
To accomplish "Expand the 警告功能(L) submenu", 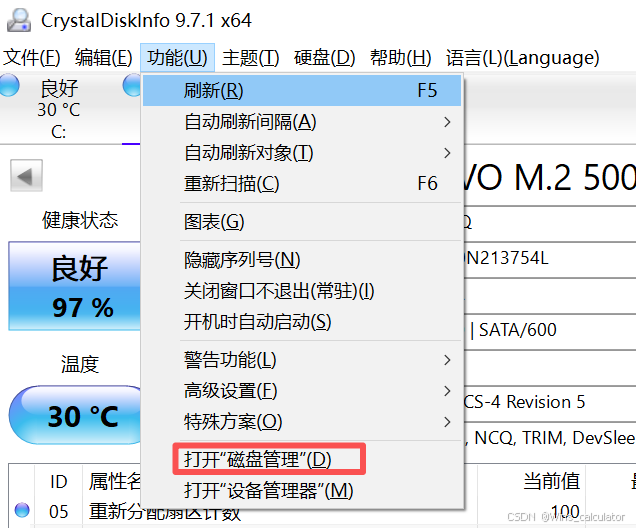I will (302, 360).
